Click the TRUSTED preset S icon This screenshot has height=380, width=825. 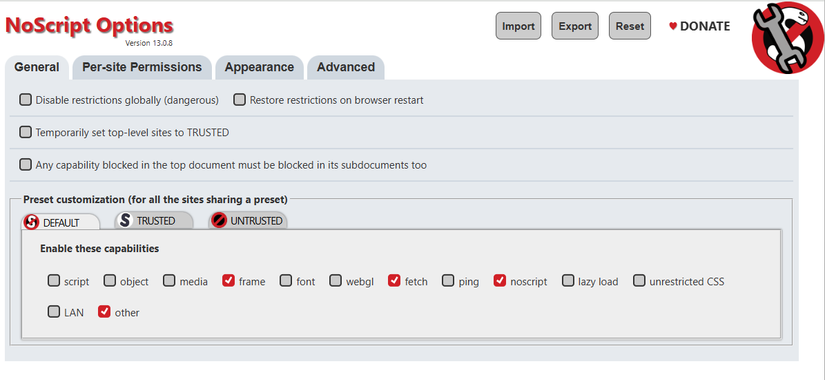pyautogui.click(x=125, y=221)
